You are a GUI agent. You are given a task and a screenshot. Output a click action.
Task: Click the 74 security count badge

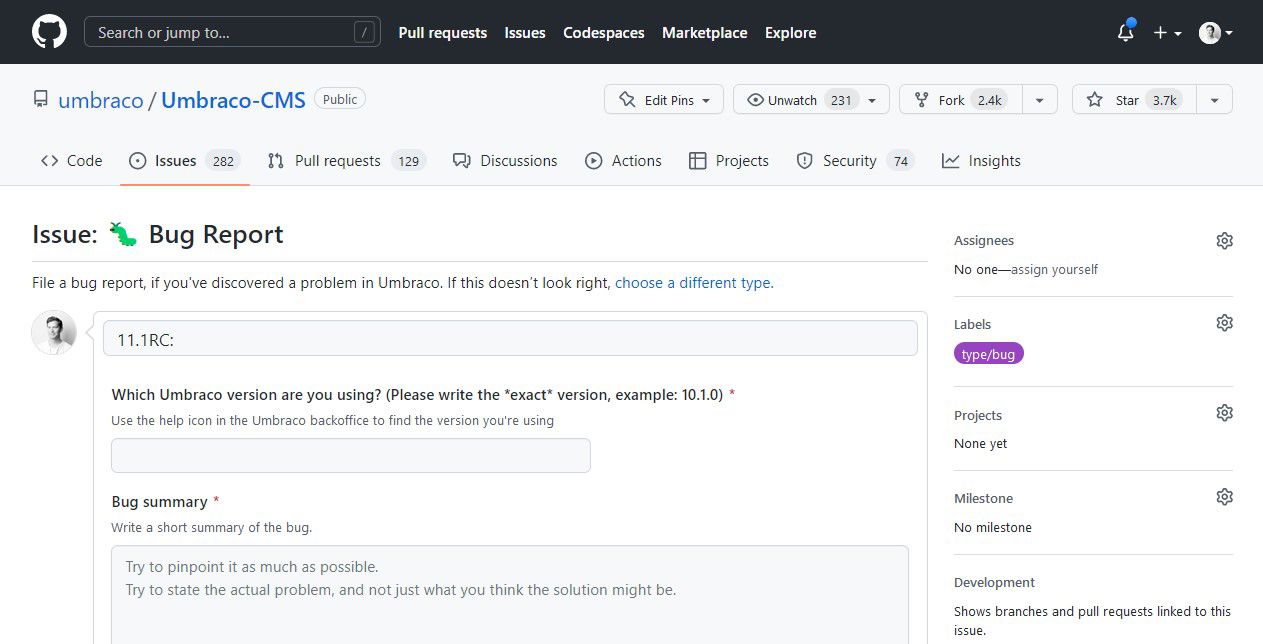pyautogui.click(x=900, y=161)
